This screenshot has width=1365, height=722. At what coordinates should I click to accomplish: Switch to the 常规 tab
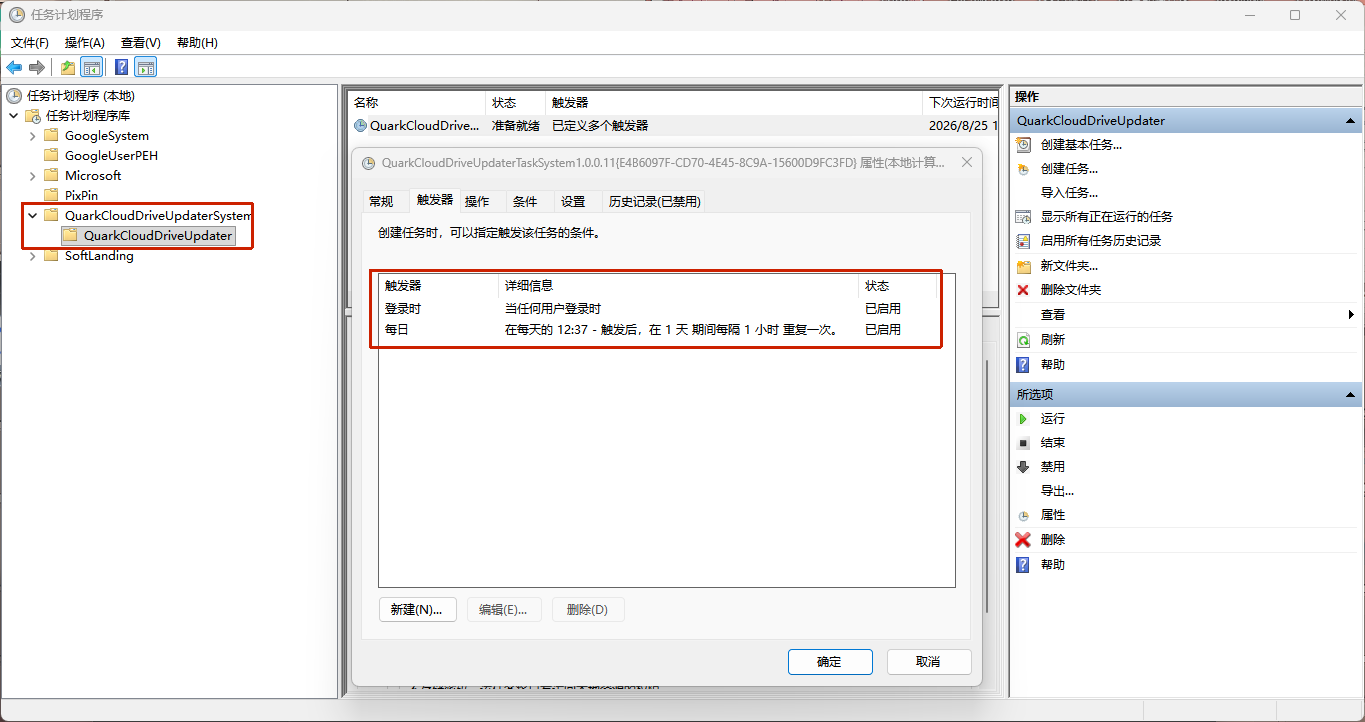pos(381,202)
